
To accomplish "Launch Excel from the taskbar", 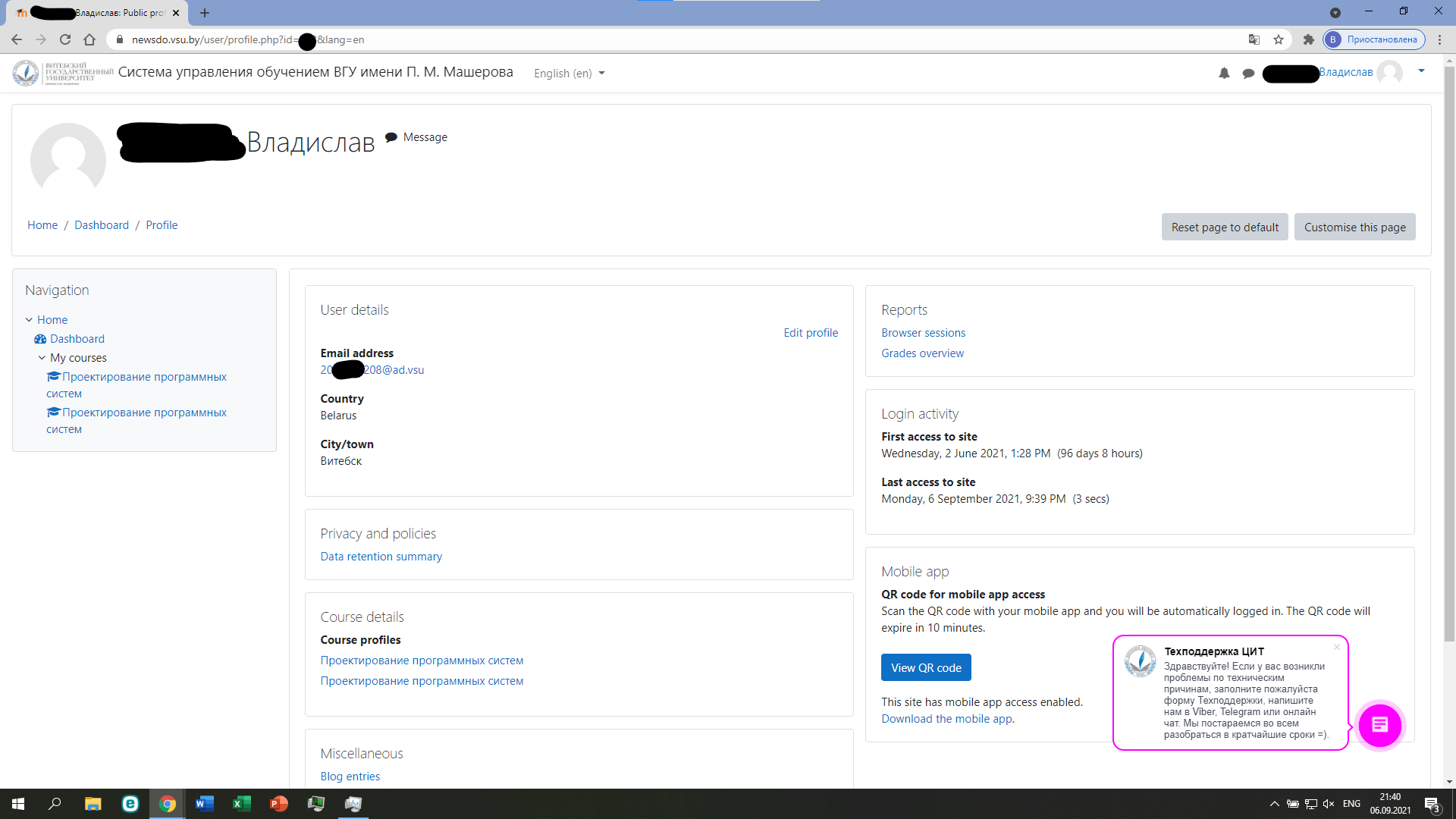I will (x=241, y=804).
